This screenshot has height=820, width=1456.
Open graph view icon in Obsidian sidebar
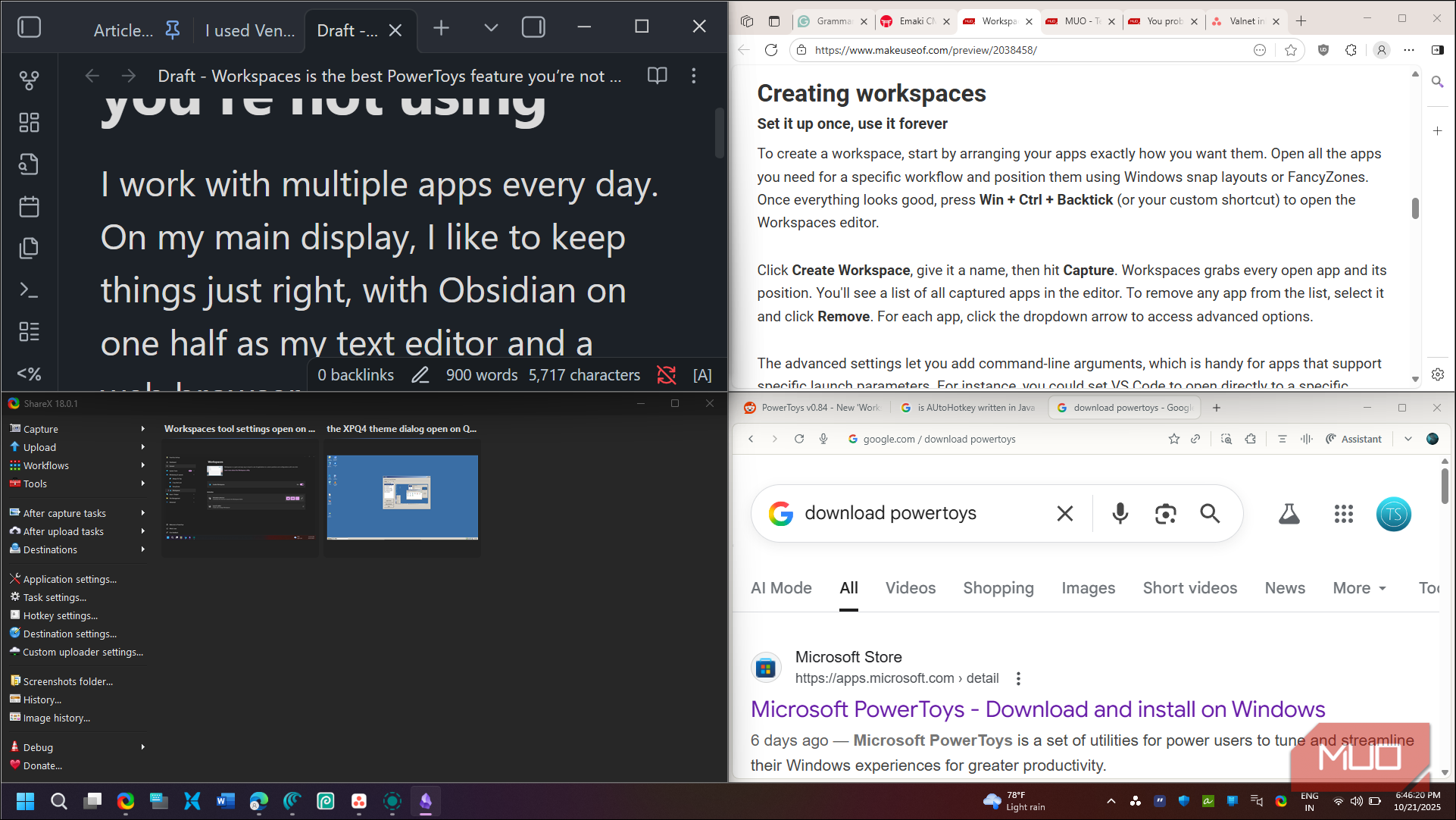point(29,80)
